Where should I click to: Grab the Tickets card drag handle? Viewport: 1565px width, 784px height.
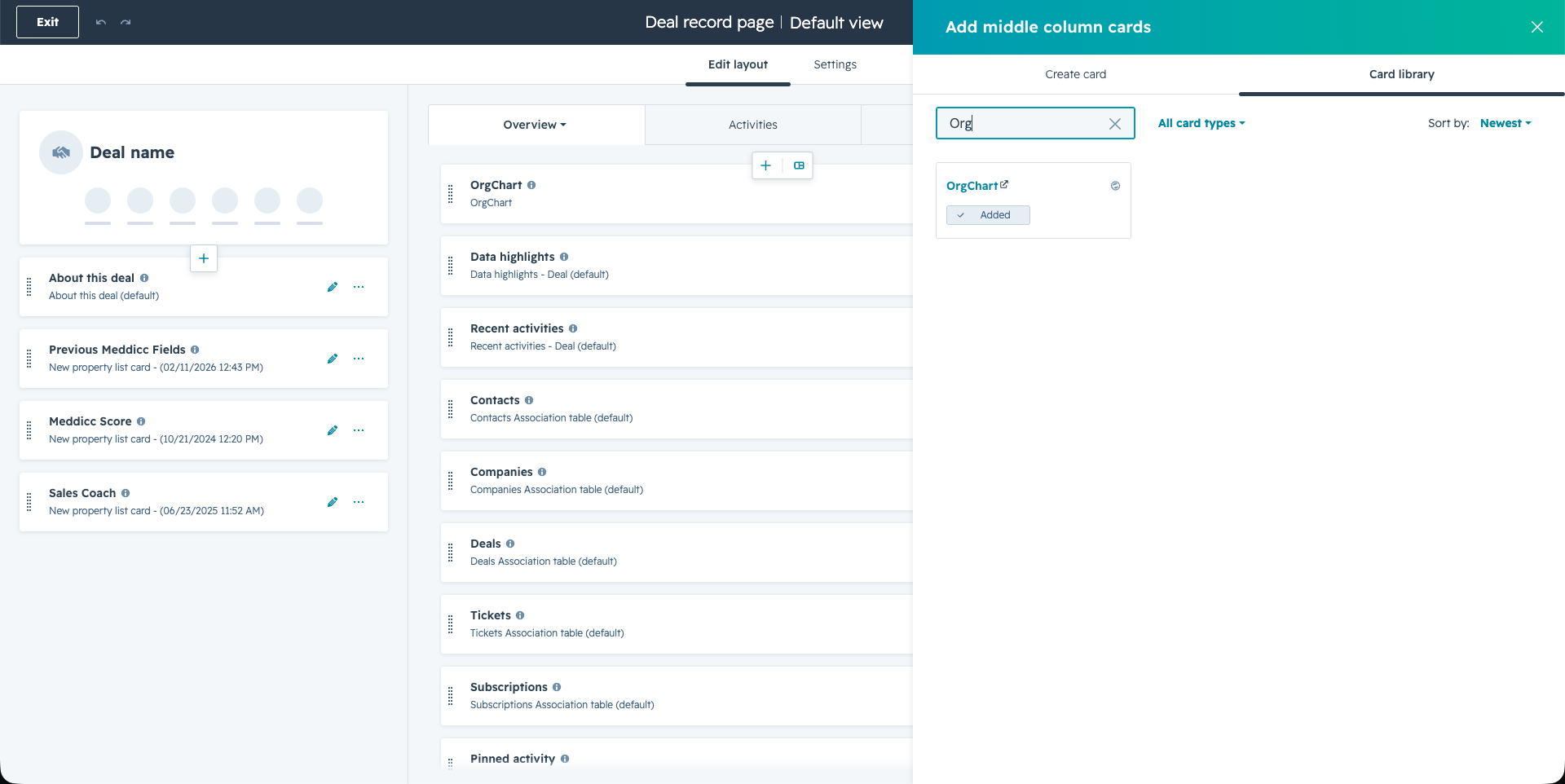(x=451, y=624)
